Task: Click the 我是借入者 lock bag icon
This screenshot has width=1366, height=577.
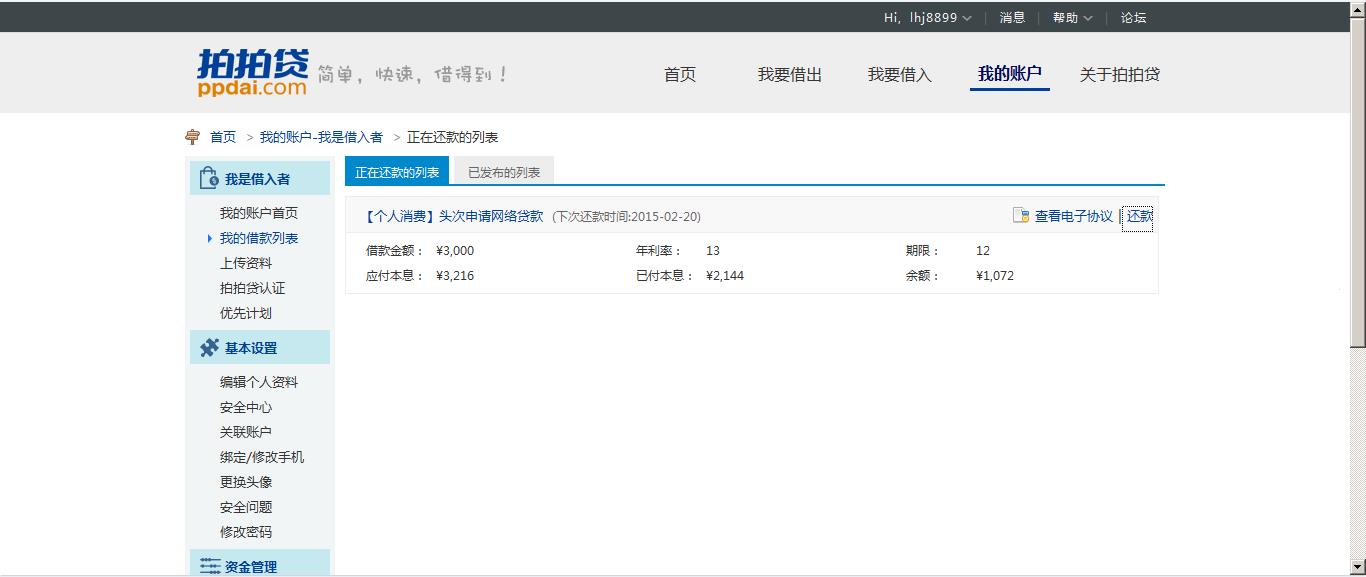Action: point(208,178)
